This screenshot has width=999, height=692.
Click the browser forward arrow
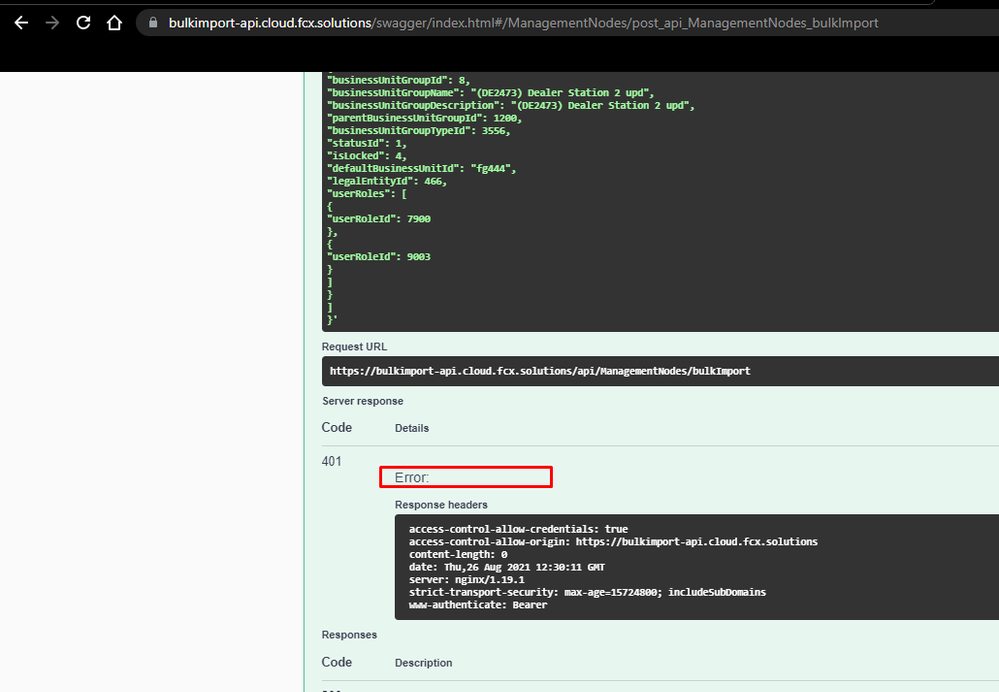tap(52, 22)
